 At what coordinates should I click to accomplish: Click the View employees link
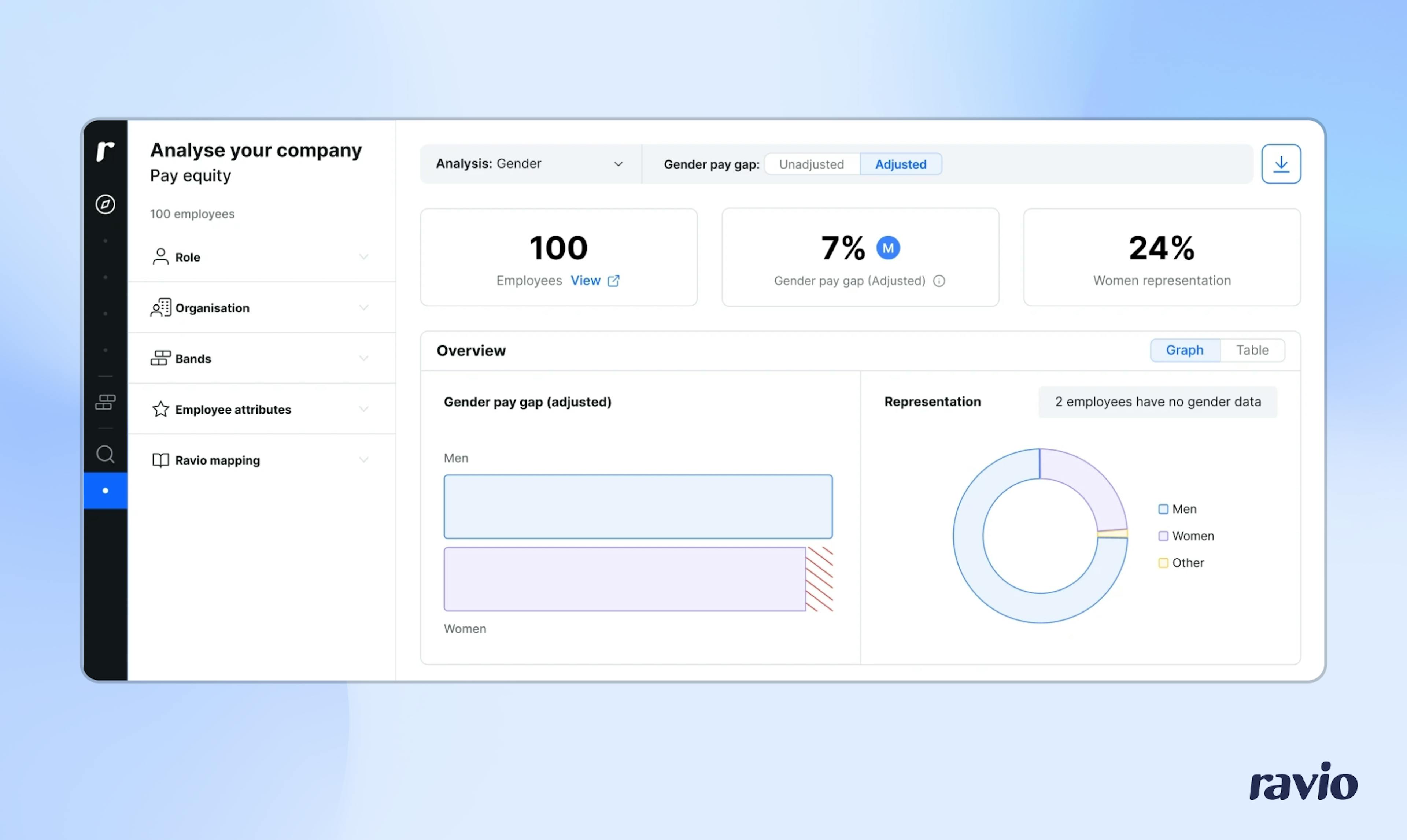(585, 281)
